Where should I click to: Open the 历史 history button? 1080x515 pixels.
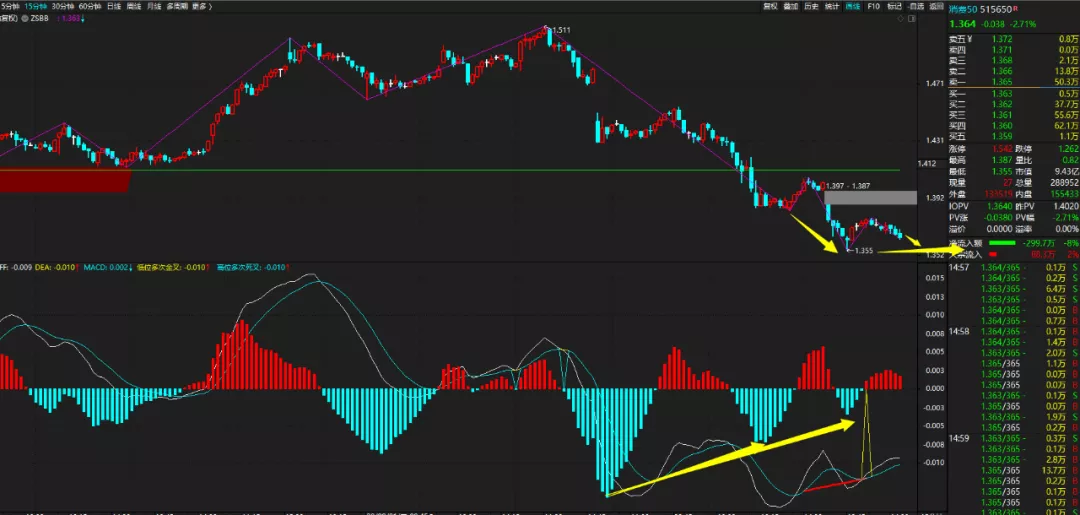[811, 6]
